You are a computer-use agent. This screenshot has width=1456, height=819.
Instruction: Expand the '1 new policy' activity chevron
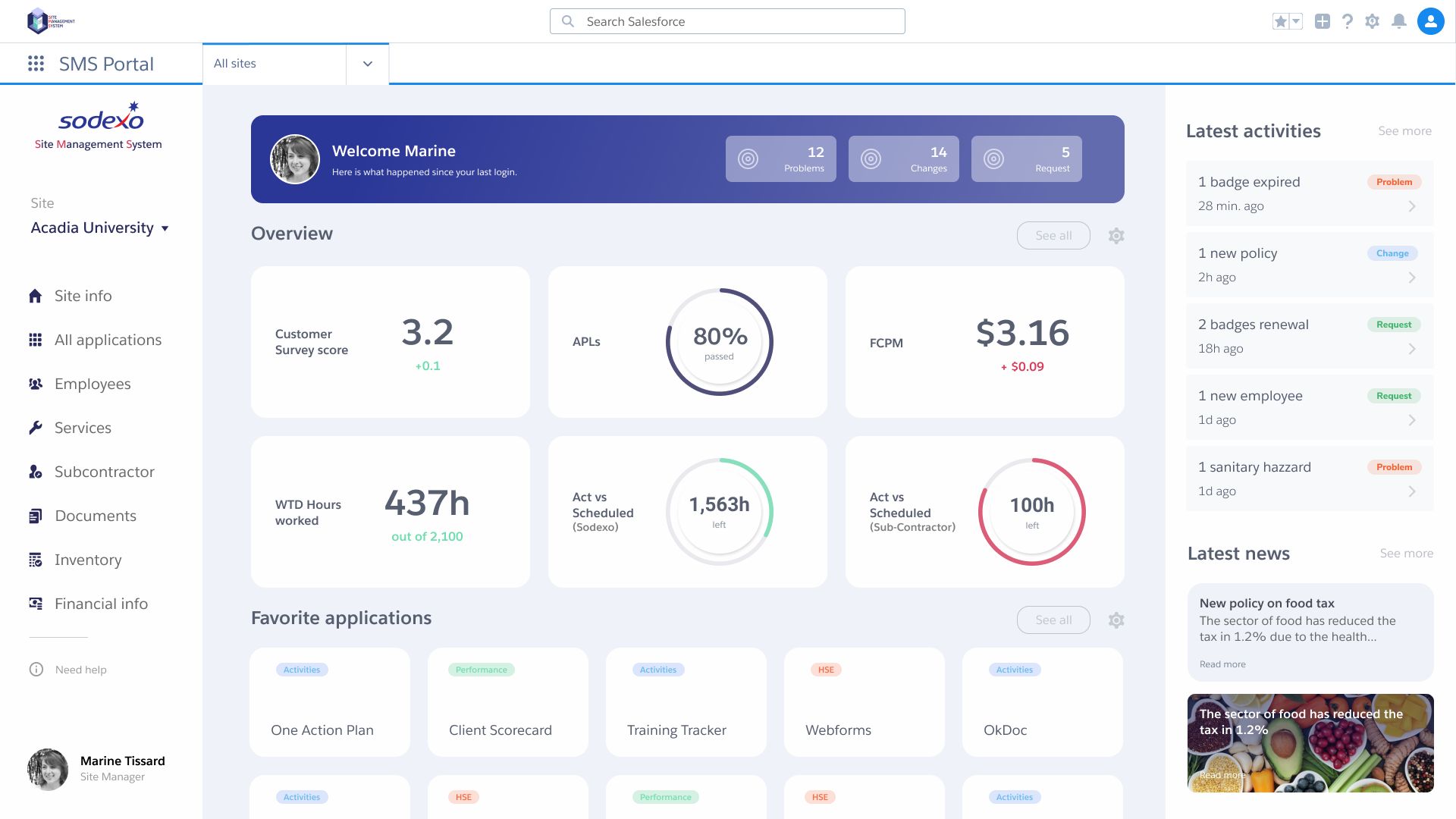coord(1412,278)
